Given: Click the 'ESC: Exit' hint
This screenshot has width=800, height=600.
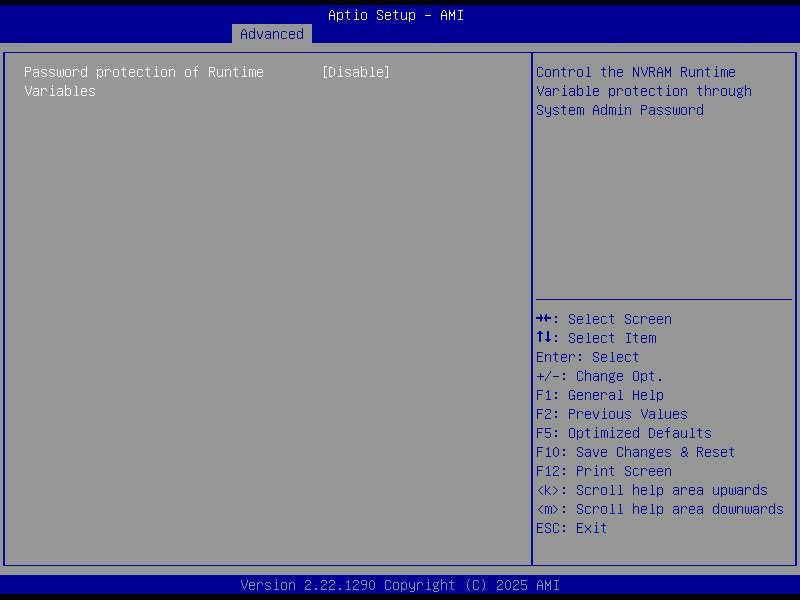Looking at the screenshot, I should pyautogui.click(x=571, y=528).
